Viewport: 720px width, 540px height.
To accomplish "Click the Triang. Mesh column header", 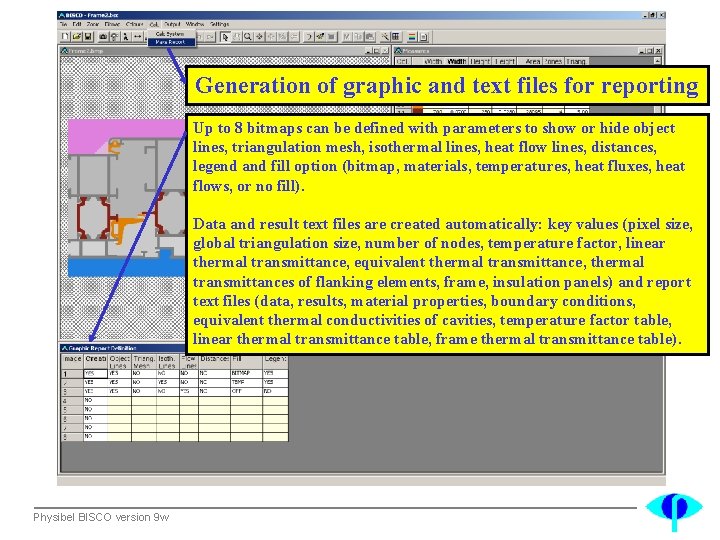I will click(x=144, y=361).
